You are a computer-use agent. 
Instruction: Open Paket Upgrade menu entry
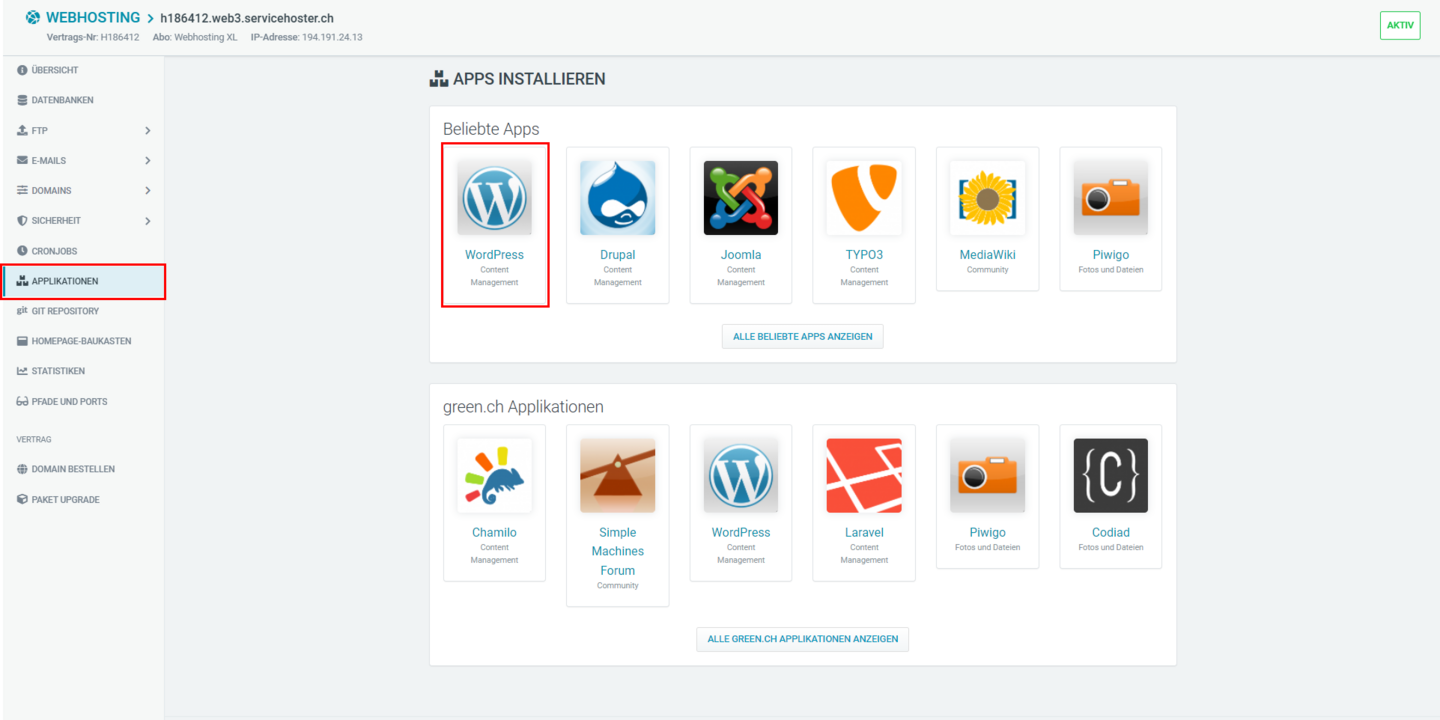[83, 499]
